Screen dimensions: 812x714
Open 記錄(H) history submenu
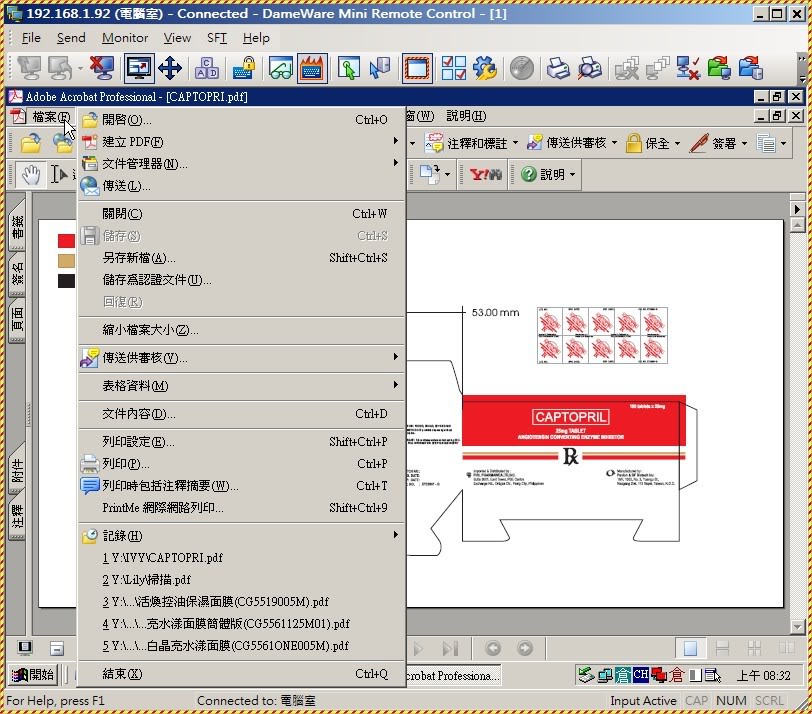tap(241, 535)
